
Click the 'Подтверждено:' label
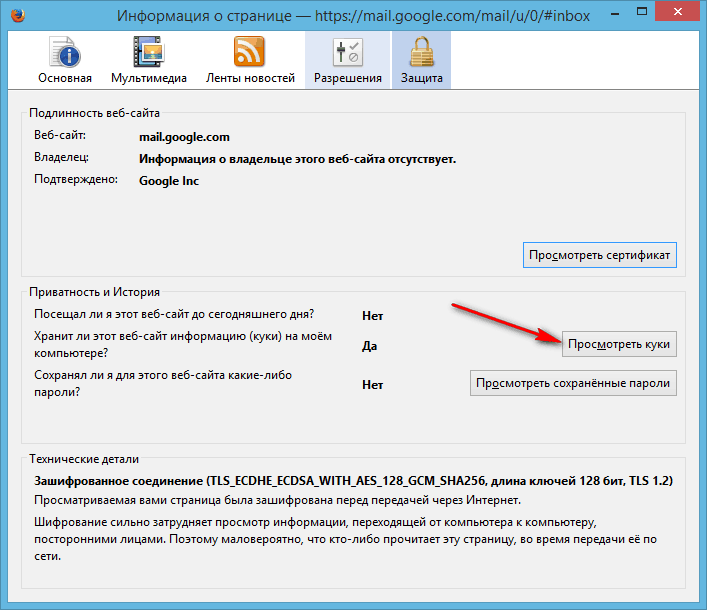pyautogui.click(x=76, y=179)
